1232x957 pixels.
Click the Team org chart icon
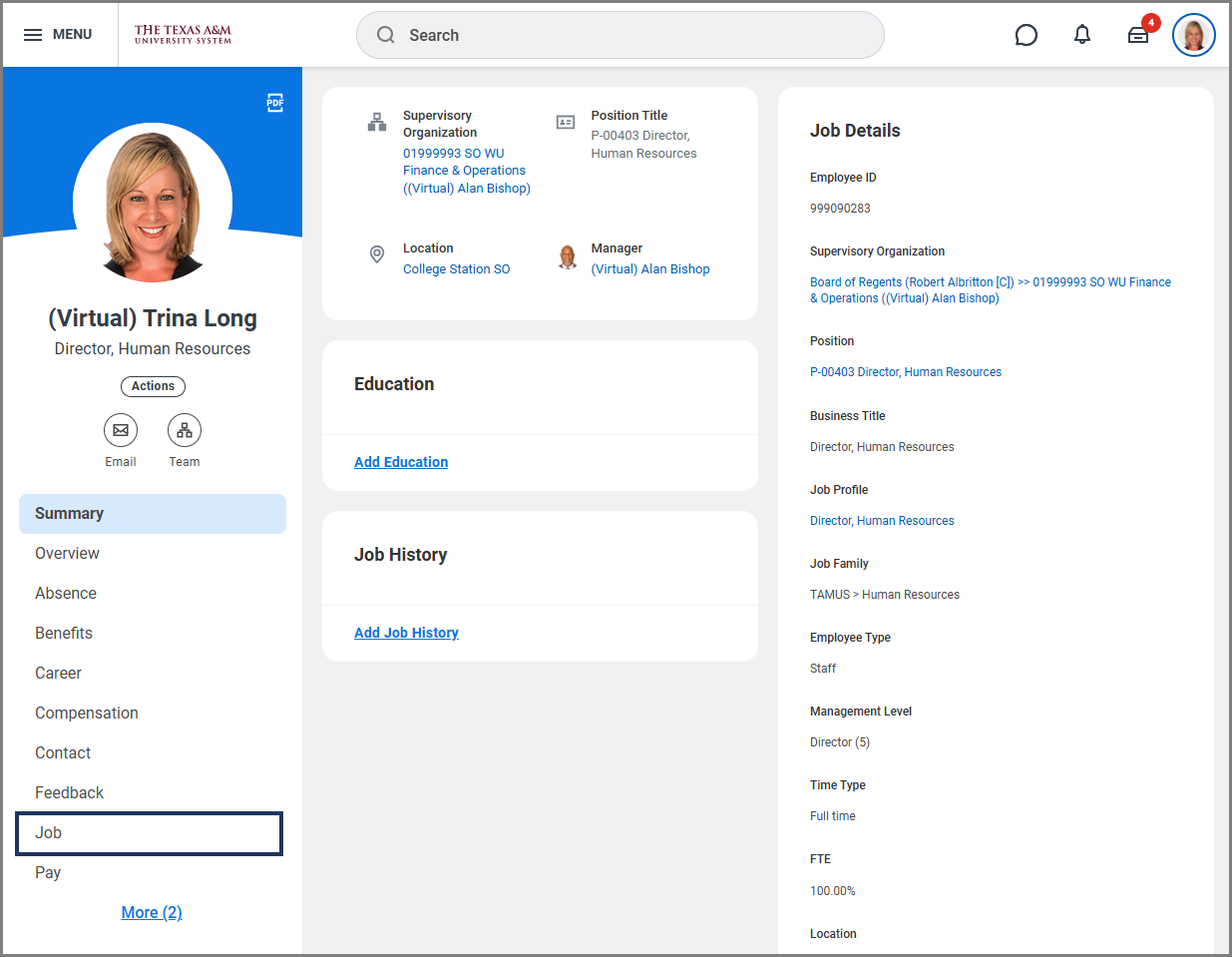point(185,430)
